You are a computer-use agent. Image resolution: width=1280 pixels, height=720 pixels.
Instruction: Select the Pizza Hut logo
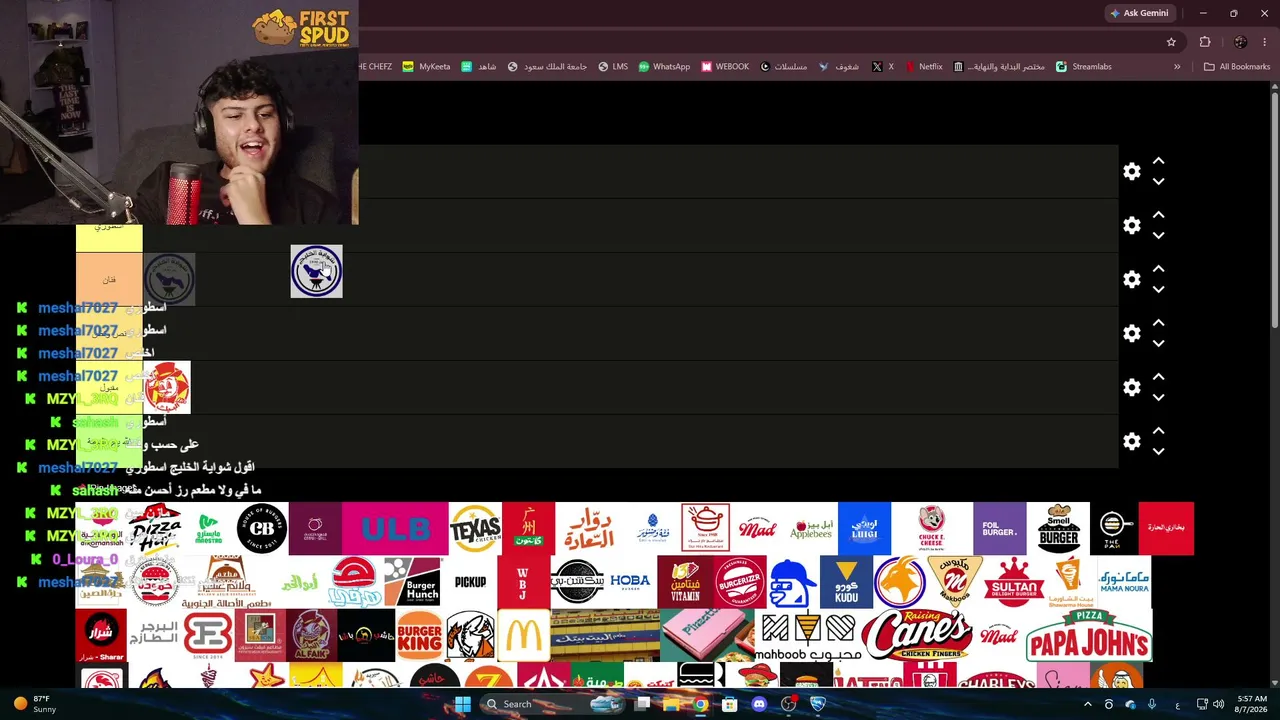coord(155,528)
